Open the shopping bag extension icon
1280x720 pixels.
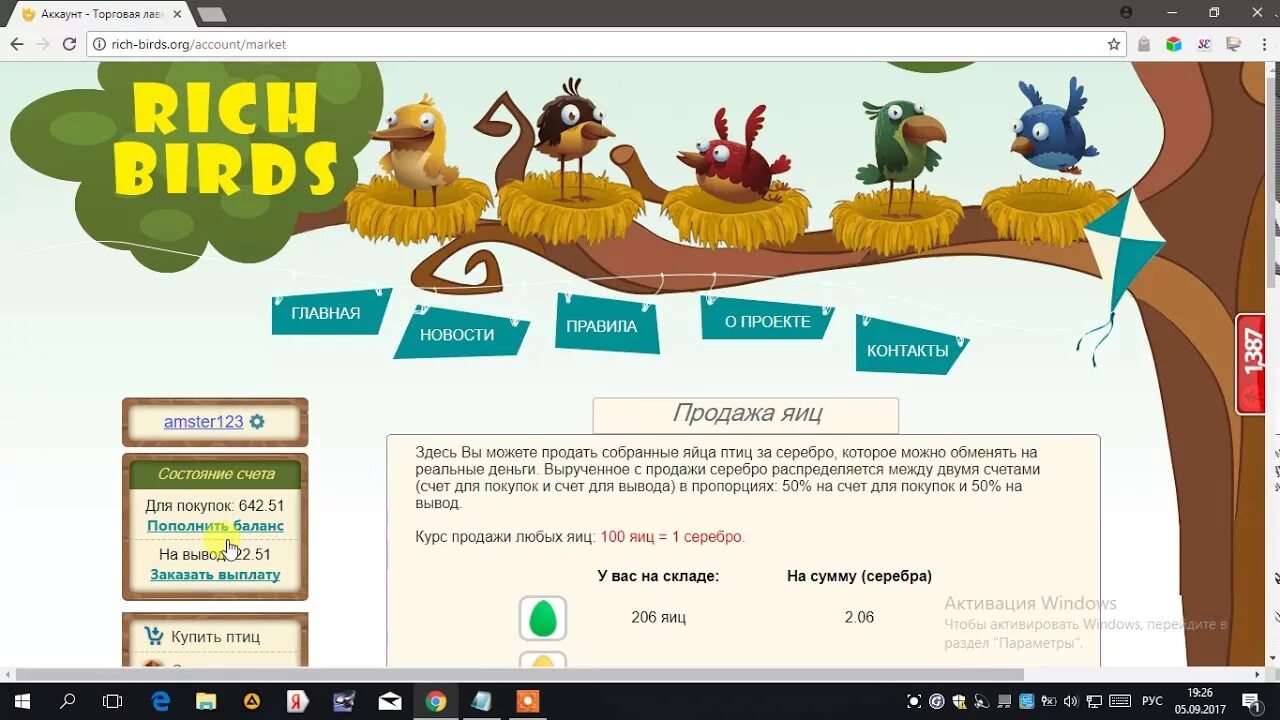(x=1144, y=44)
